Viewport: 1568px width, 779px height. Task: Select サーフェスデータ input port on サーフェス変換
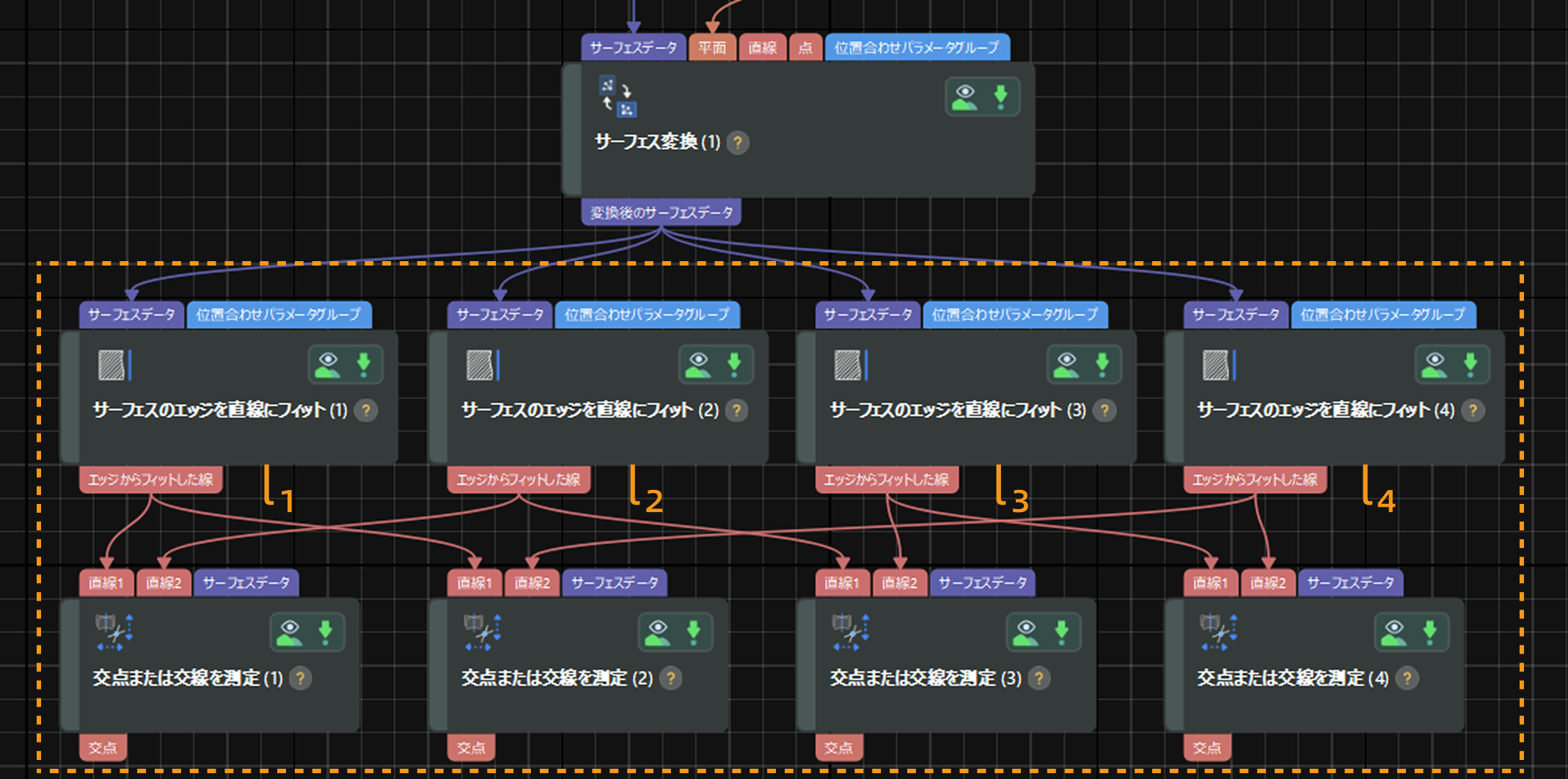[x=634, y=48]
